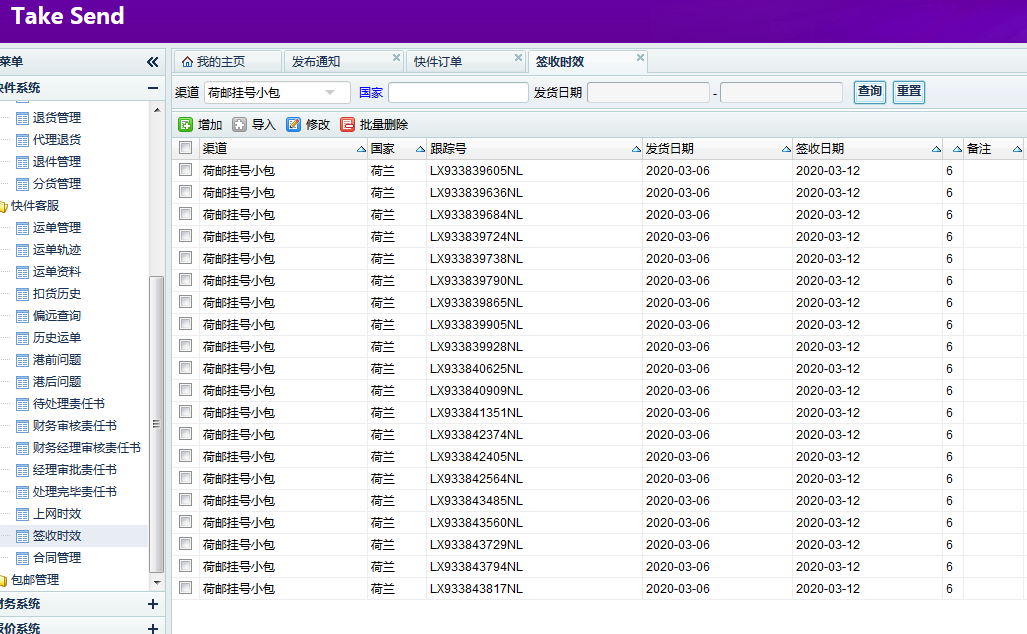Screen dimensions: 1027x634
Task: Collapse the sidebar with the double-chevron
Action: [152, 60]
